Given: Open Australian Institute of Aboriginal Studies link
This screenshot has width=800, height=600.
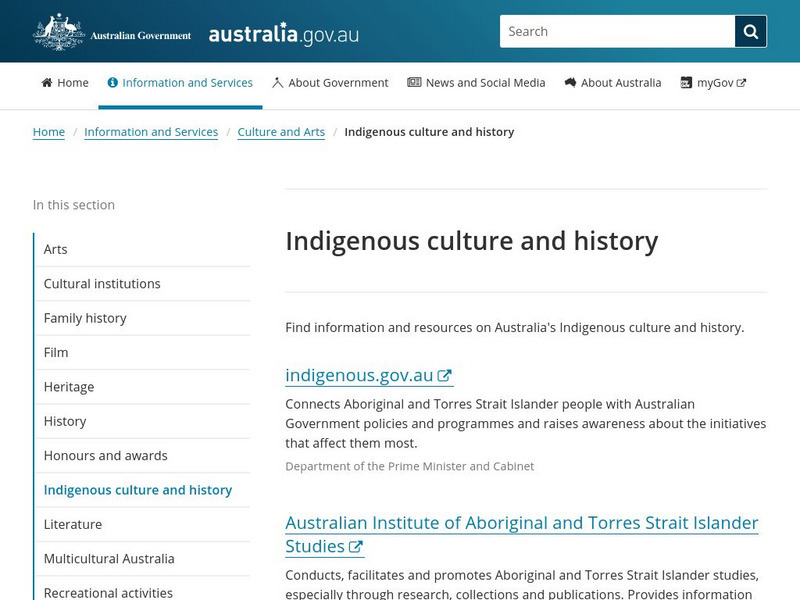Looking at the screenshot, I should pyautogui.click(x=521, y=535).
